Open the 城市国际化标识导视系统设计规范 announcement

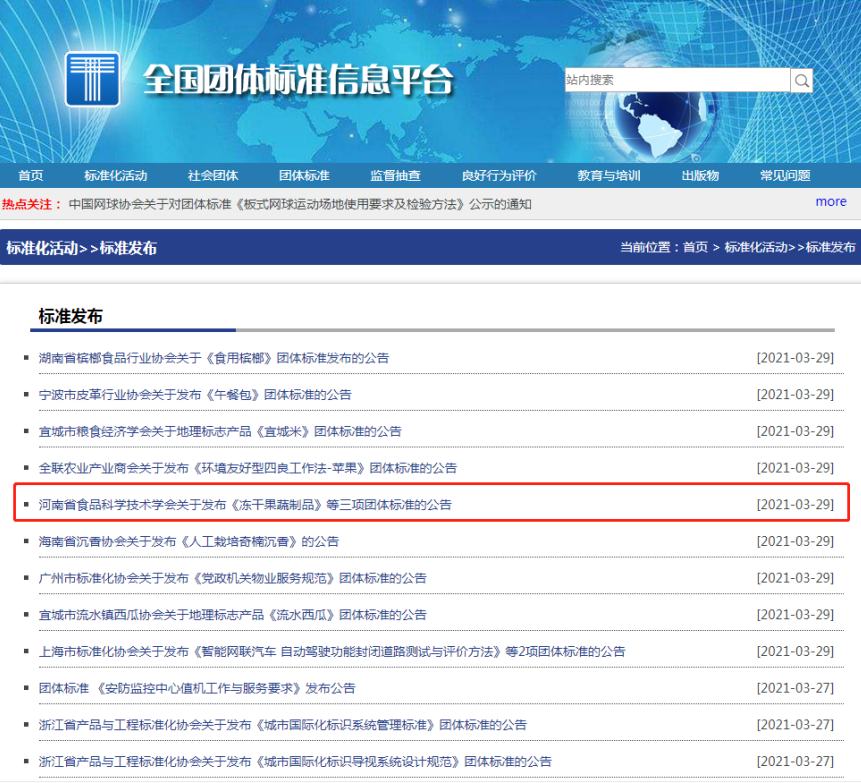click(295, 762)
